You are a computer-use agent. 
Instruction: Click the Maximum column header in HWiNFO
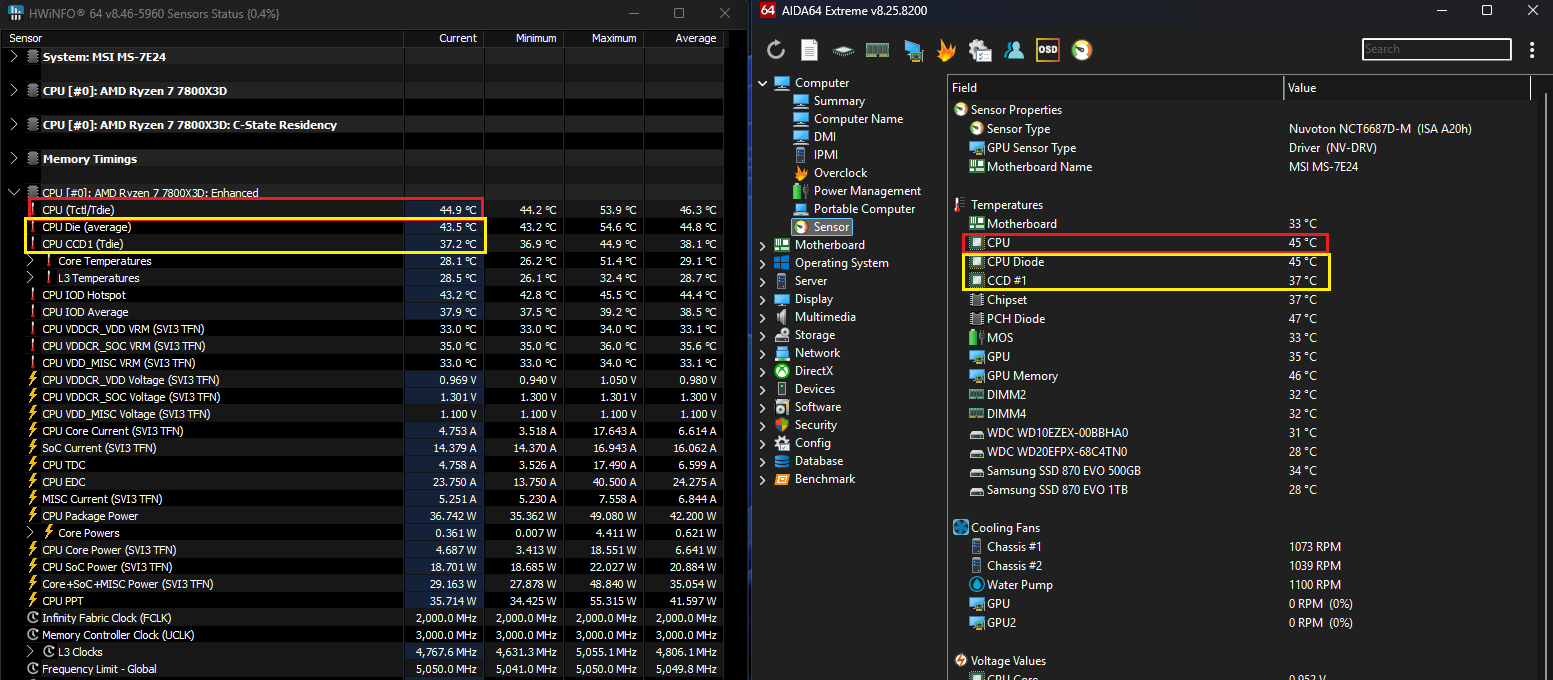(613, 38)
